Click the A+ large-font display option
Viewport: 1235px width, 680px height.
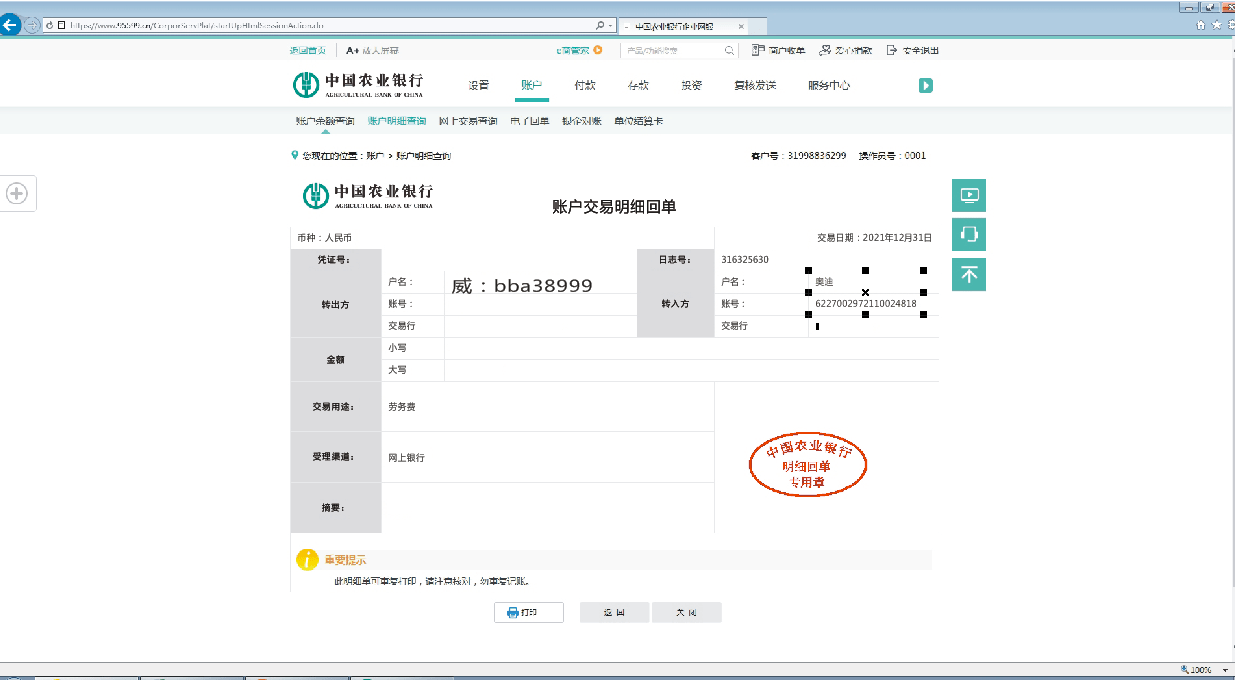[x=372, y=50]
